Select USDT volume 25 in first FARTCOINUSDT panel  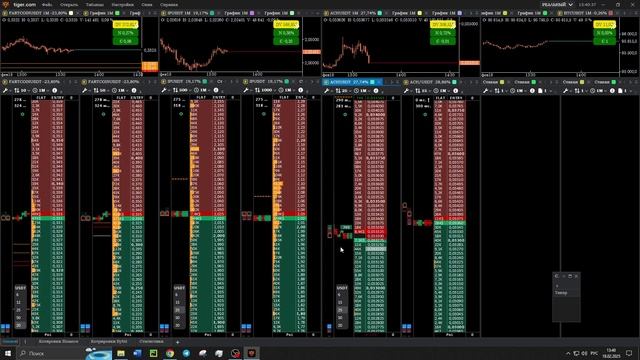point(19,310)
